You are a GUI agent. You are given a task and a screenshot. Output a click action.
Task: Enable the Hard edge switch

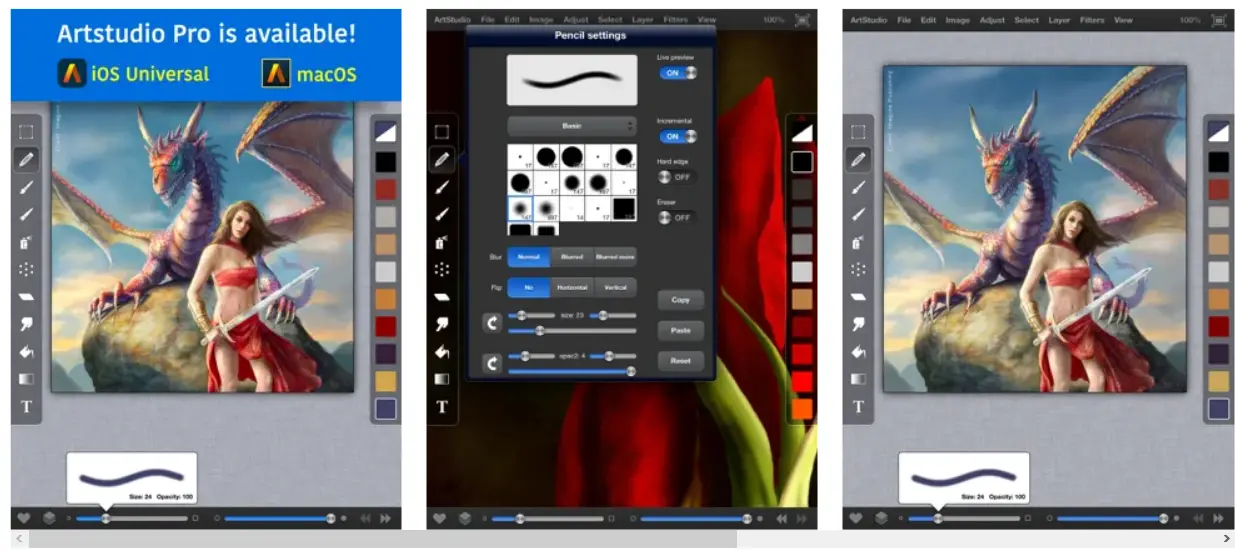pos(677,177)
